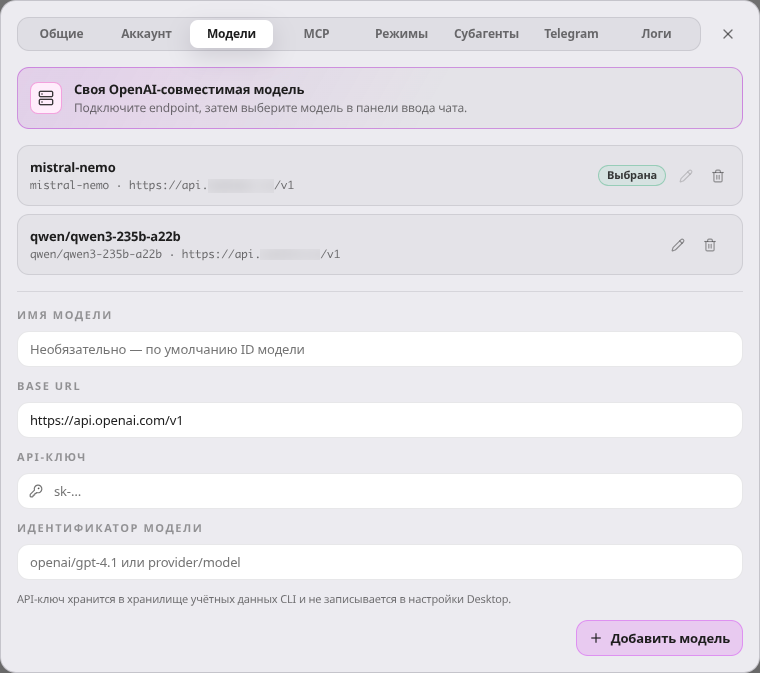The height and width of the screenshot is (673, 760).
Task: Select the mistral-nemo model card
Action: click(380, 175)
